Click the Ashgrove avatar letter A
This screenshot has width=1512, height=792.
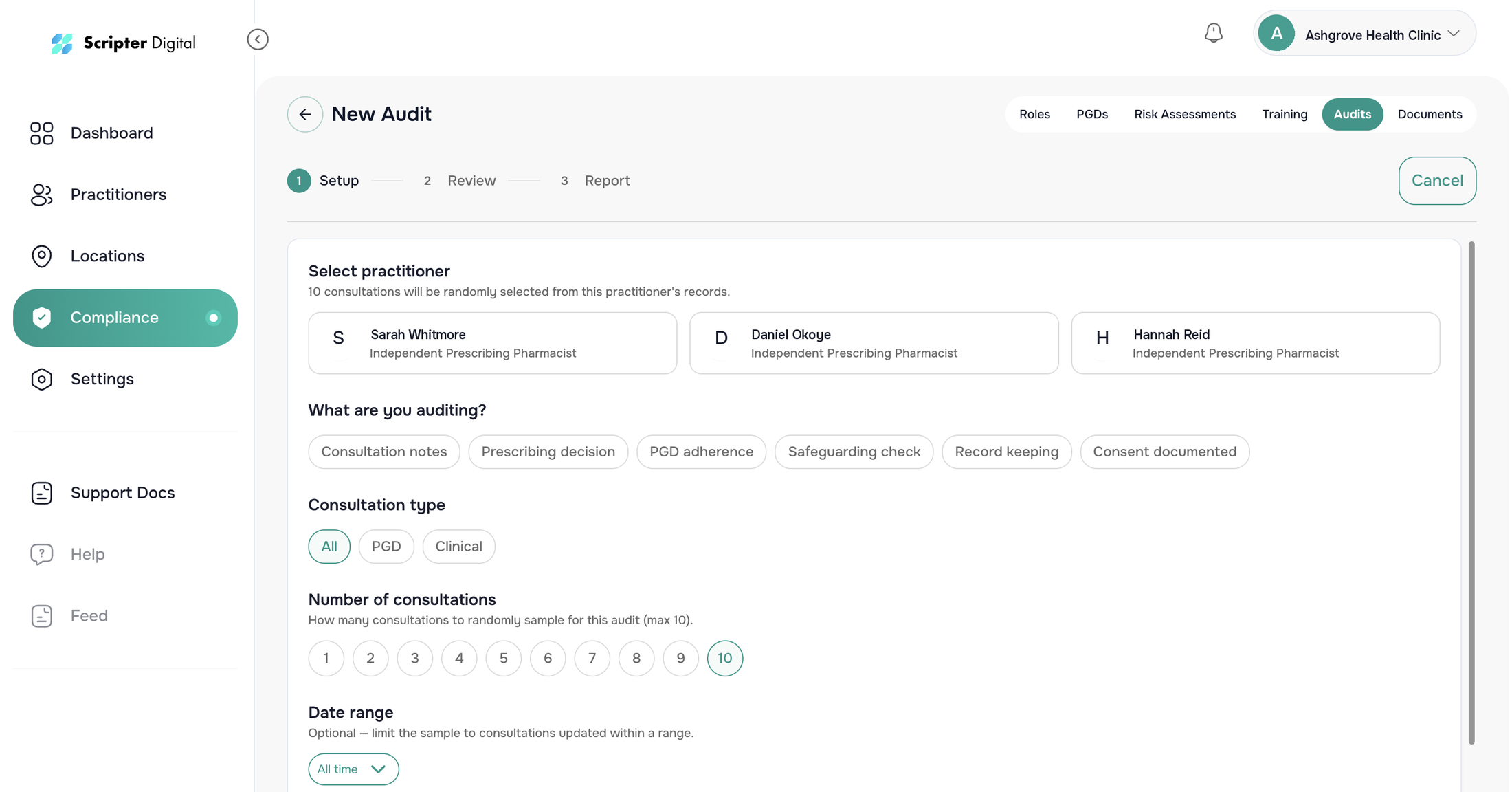coord(1276,33)
